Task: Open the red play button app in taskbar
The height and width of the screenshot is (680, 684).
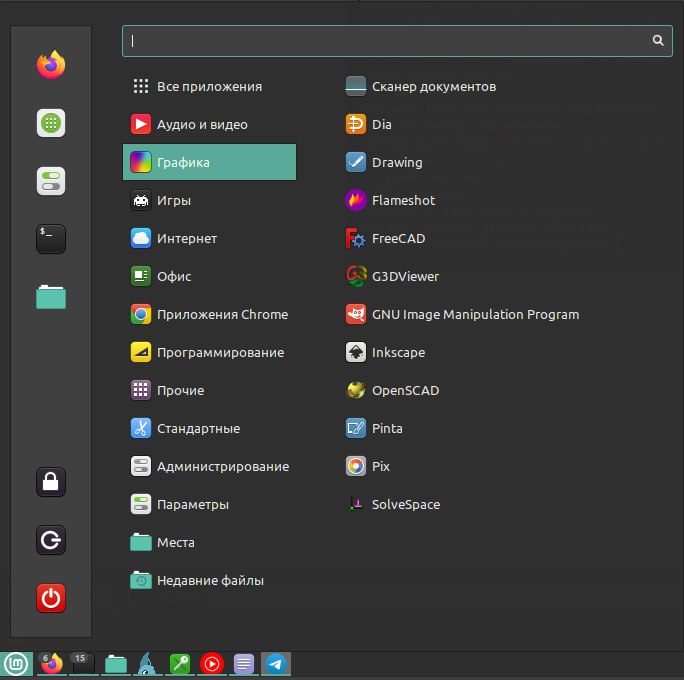Action: [212, 664]
